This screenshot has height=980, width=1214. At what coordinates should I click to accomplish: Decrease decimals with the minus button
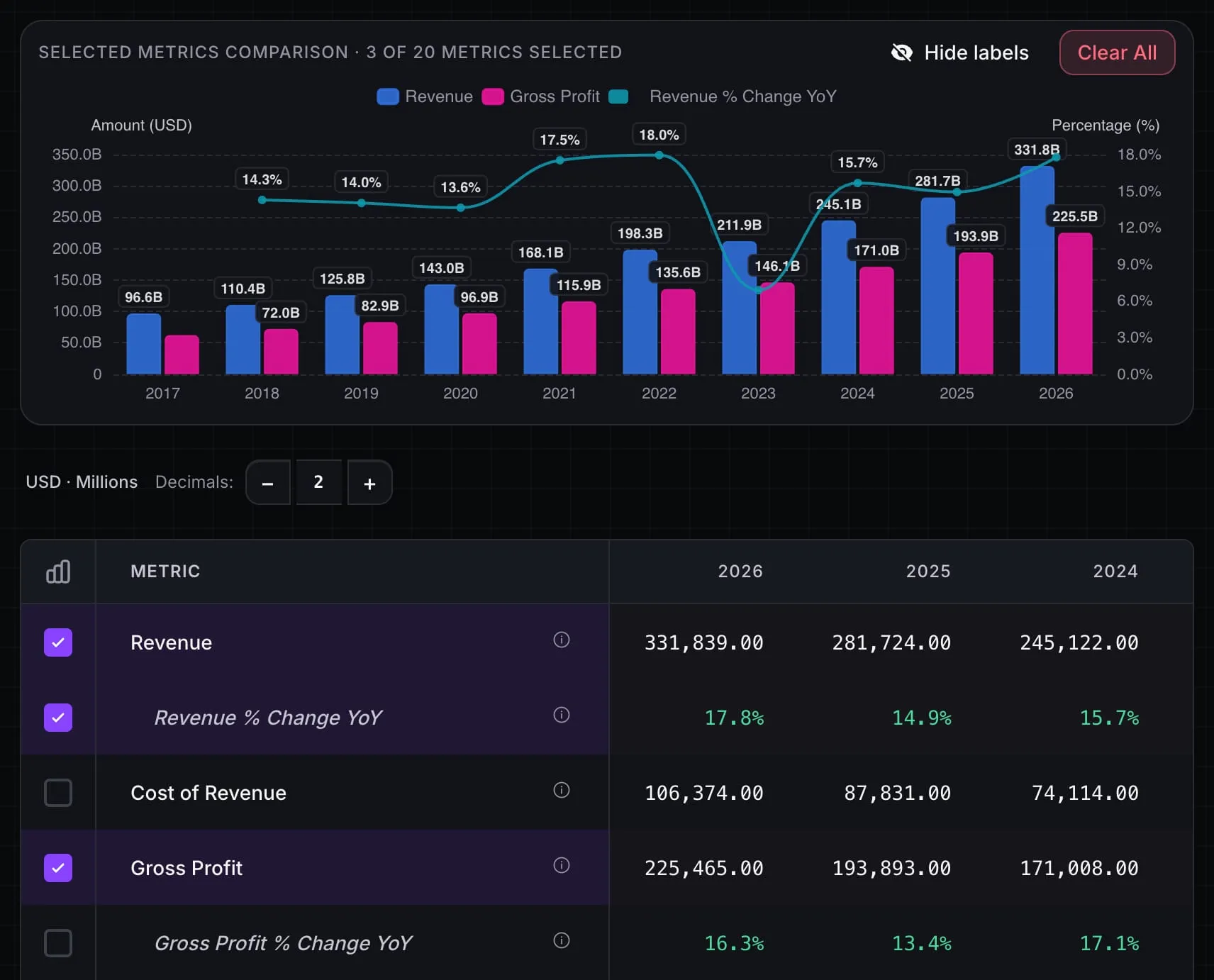tap(268, 482)
